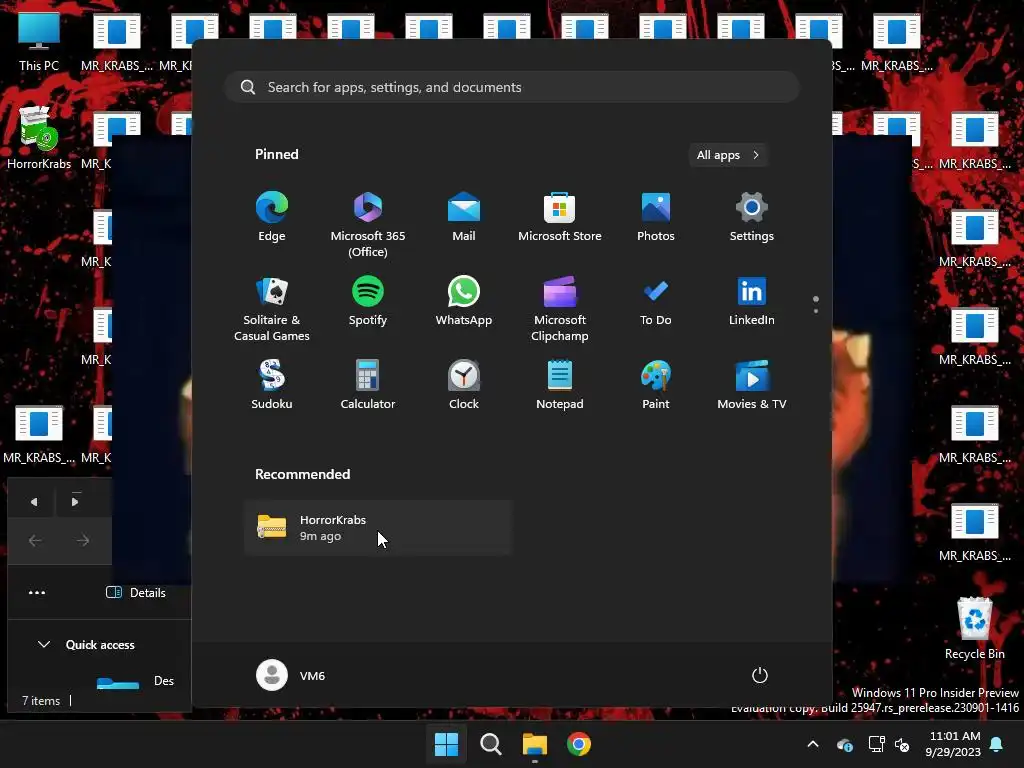The width and height of the screenshot is (1024, 768).
Task: Click the Start menu search box
Action: (512, 87)
